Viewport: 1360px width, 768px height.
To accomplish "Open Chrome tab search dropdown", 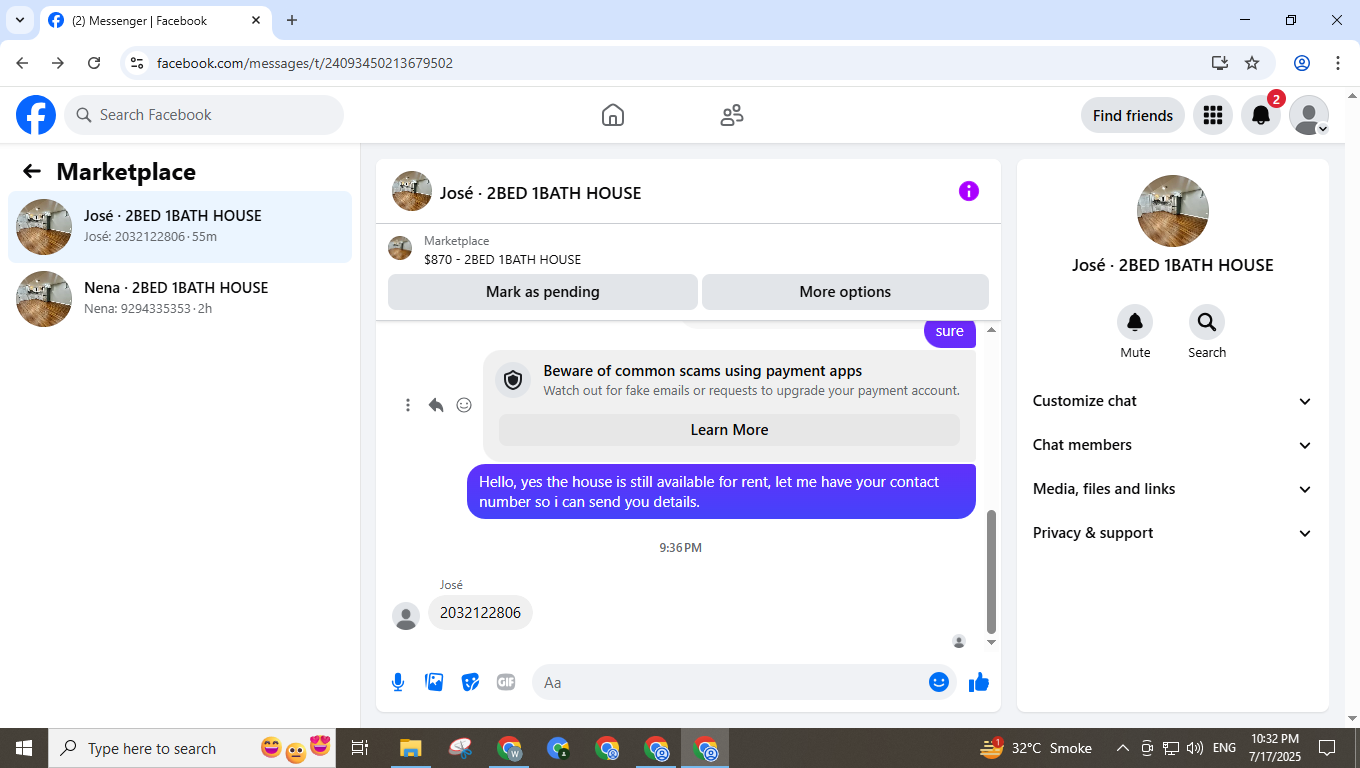I will point(20,20).
